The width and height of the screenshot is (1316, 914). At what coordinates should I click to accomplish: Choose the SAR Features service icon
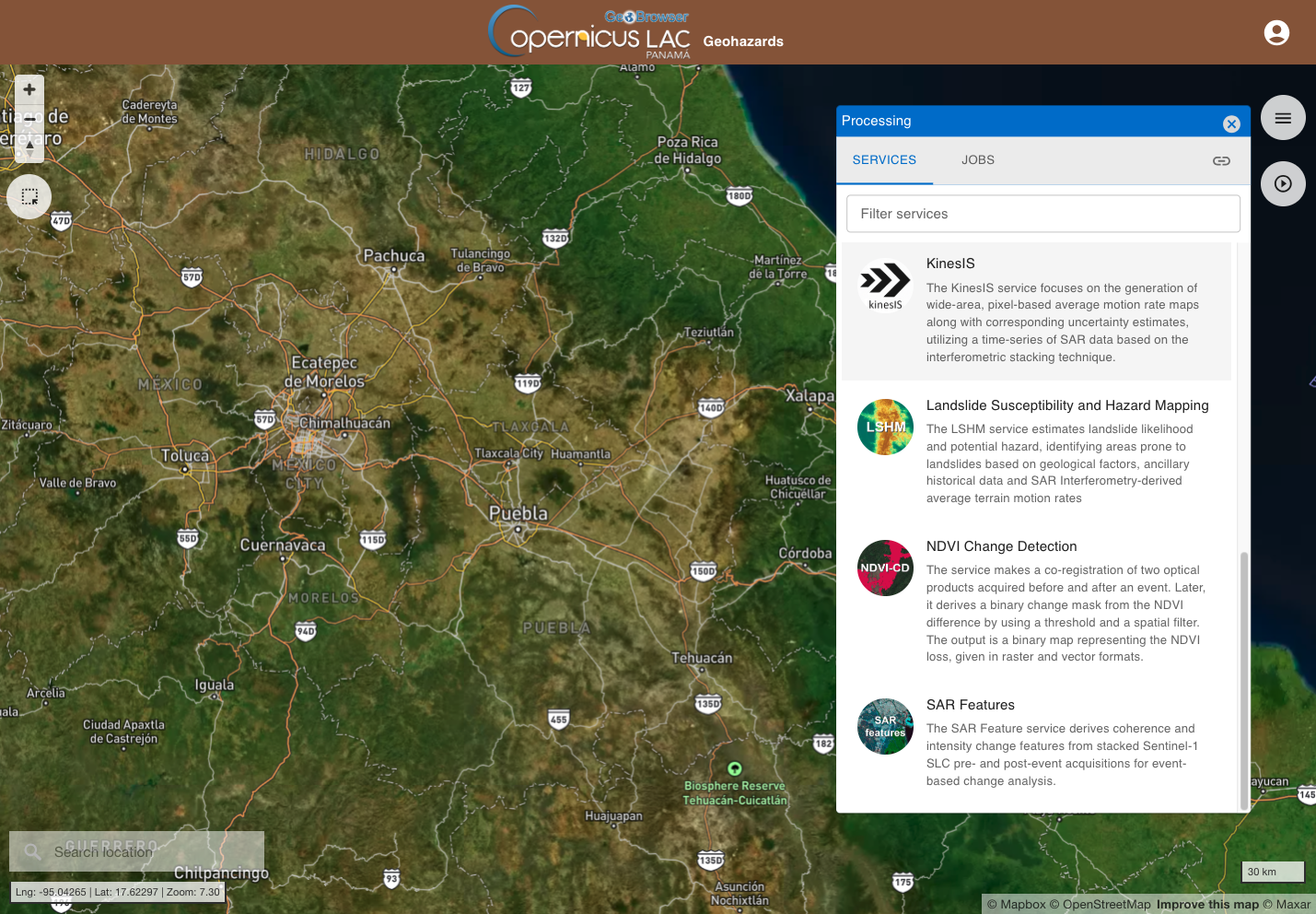(885, 726)
